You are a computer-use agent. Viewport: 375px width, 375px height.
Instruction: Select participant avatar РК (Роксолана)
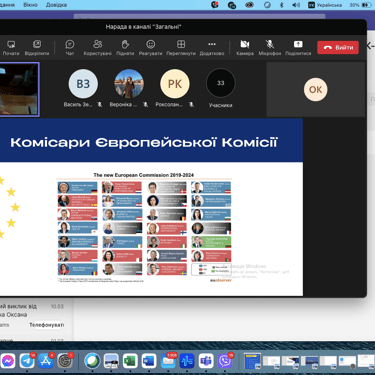tap(175, 84)
